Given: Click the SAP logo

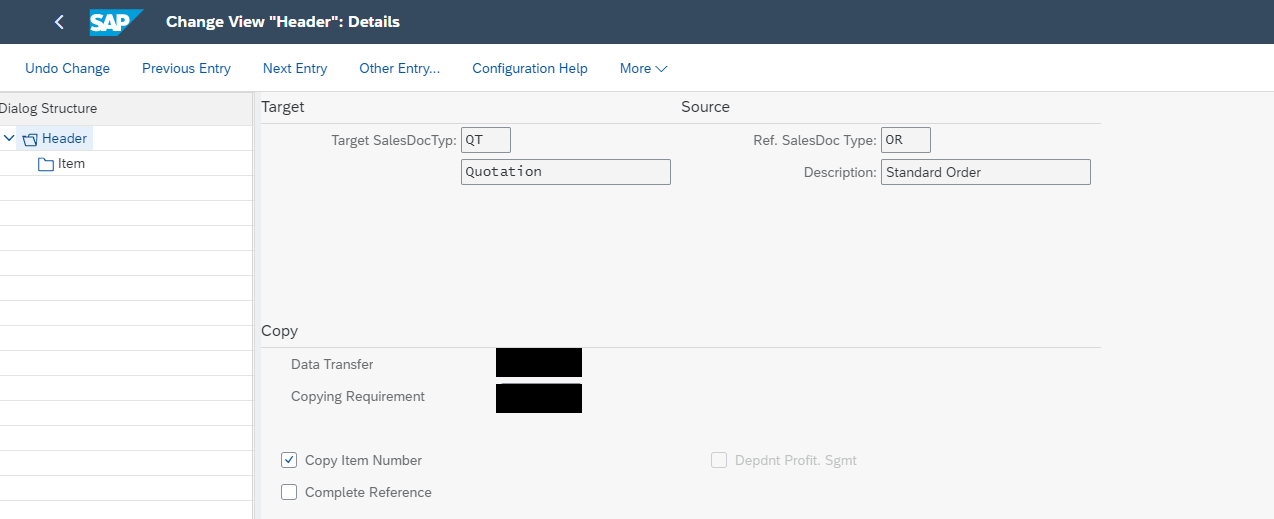Looking at the screenshot, I should click(x=115, y=22).
